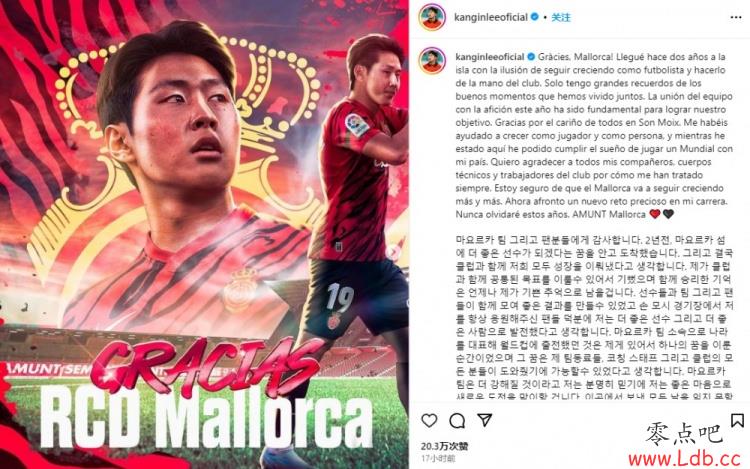Image resolution: width=750 pixels, height=469 pixels.
Task: Open comments with the speech bubble icon
Action: click(x=457, y=421)
